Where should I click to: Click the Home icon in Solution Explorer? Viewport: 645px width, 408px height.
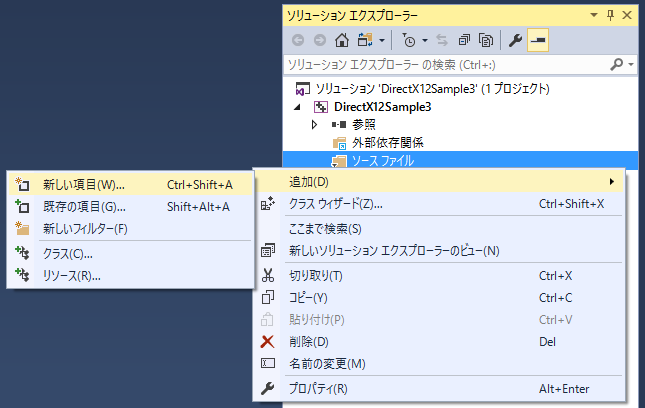[x=342, y=40]
